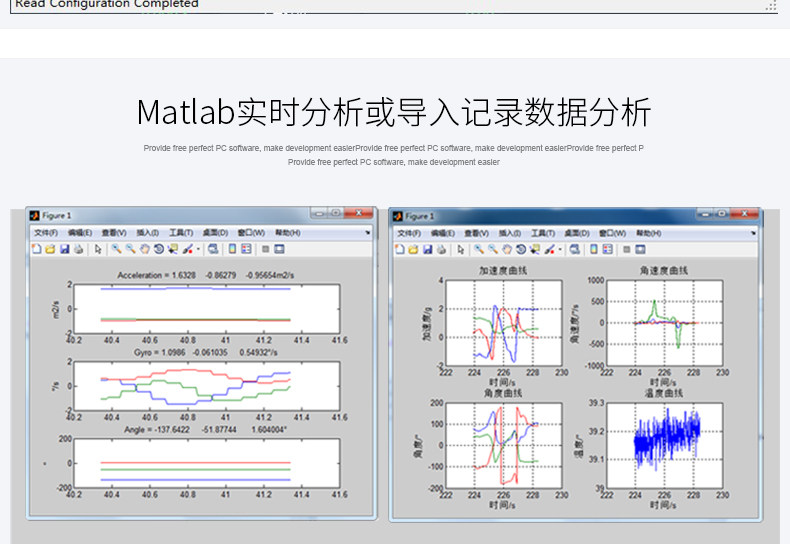The image size is (790, 544).
Task: Select Brush data tool in the 加速度曲线 figure window
Action: pyautogui.click(x=550, y=249)
